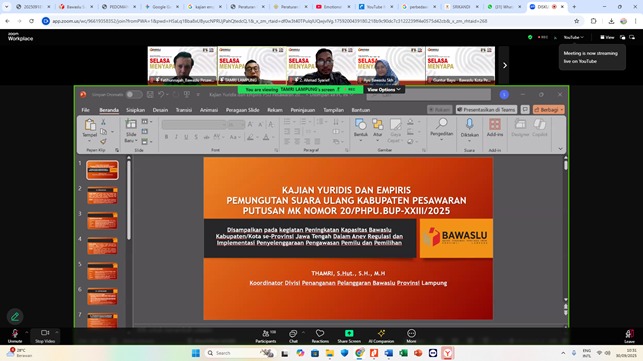Show next participants in video strip

coord(505,66)
